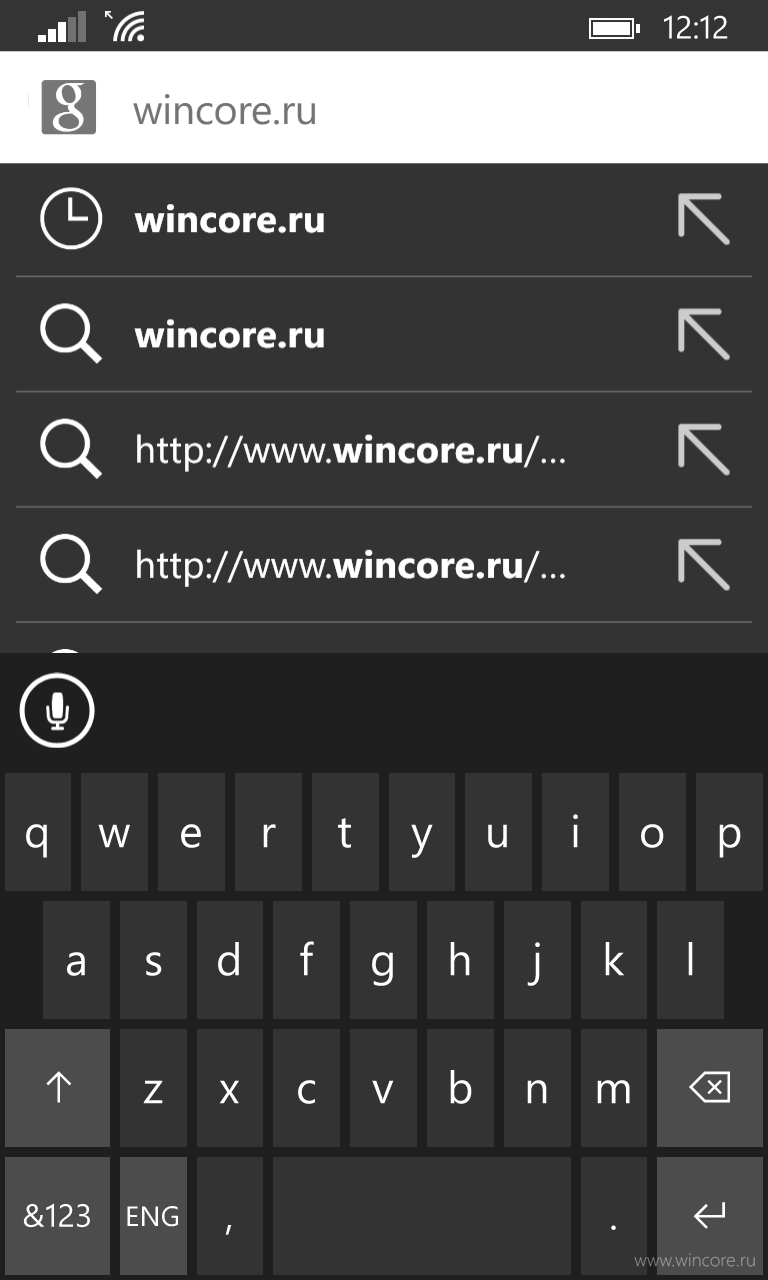Focus the address bar containing wincore.ru
The height and width of the screenshot is (1280, 768).
pos(384,107)
